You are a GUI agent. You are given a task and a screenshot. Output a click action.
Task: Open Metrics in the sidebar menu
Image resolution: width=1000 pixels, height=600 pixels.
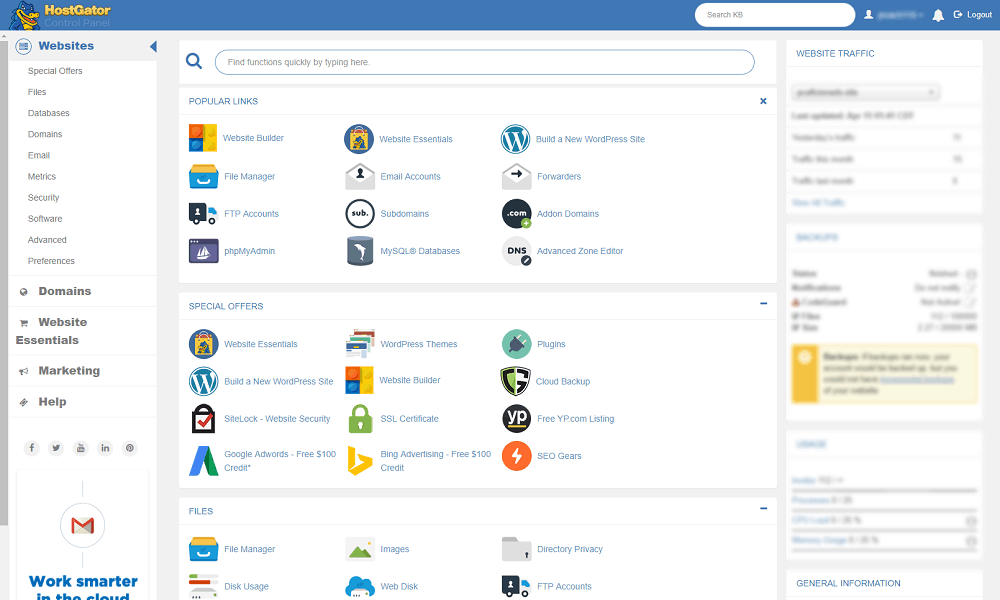pos(41,176)
